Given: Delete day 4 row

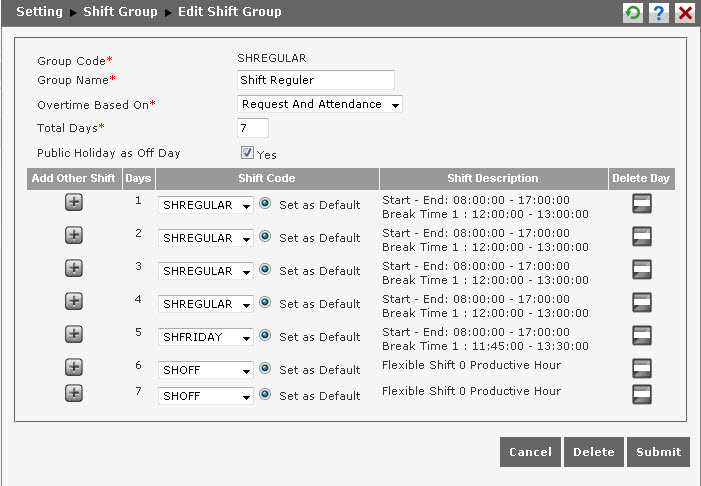Looking at the screenshot, I should tap(642, 303).
